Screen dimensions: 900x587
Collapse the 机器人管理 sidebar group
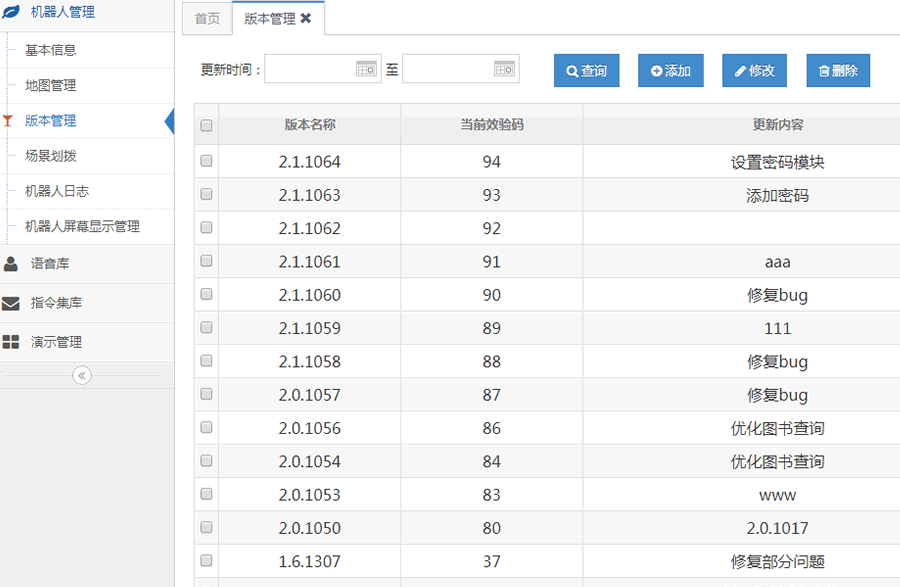tap(62, 12)
